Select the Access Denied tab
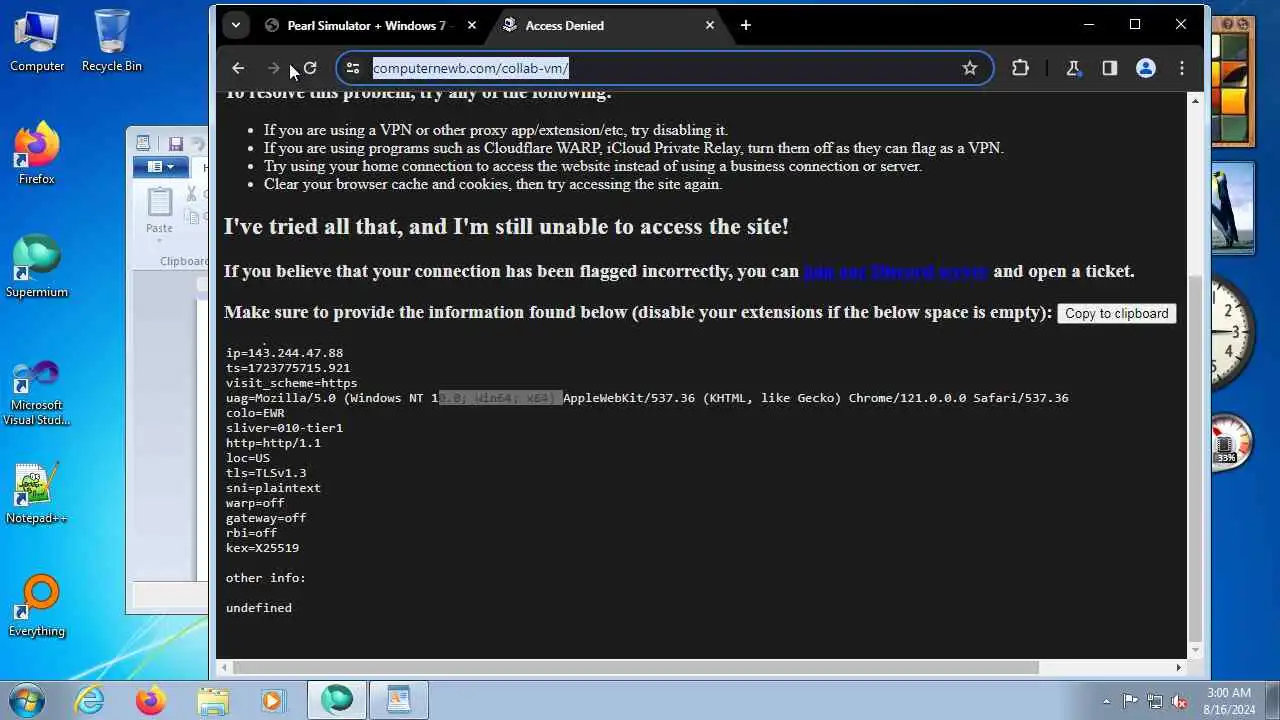The image size is (1280, 720). point(608,25)
